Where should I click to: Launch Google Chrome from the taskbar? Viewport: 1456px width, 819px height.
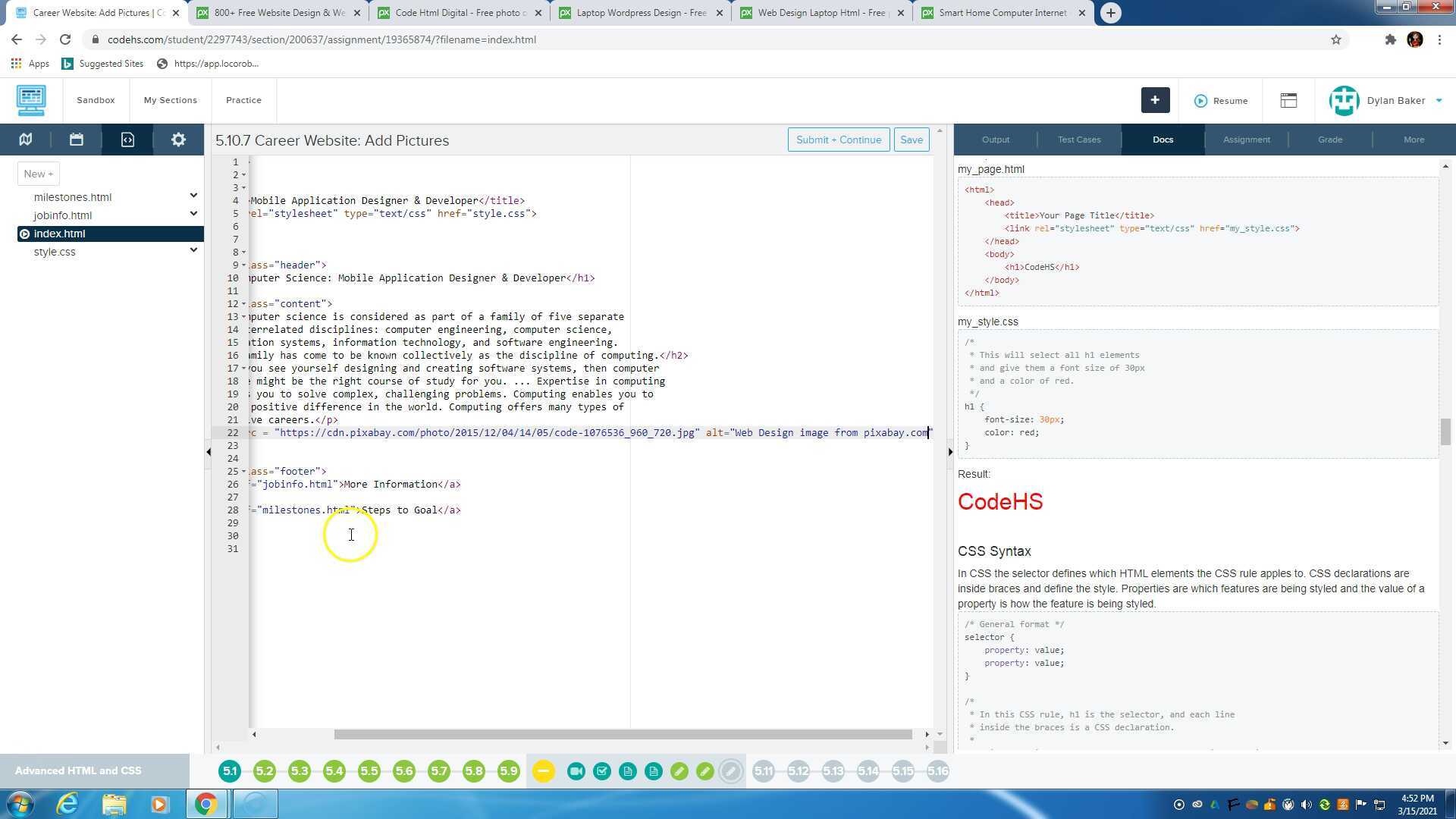tap(207, 803)
